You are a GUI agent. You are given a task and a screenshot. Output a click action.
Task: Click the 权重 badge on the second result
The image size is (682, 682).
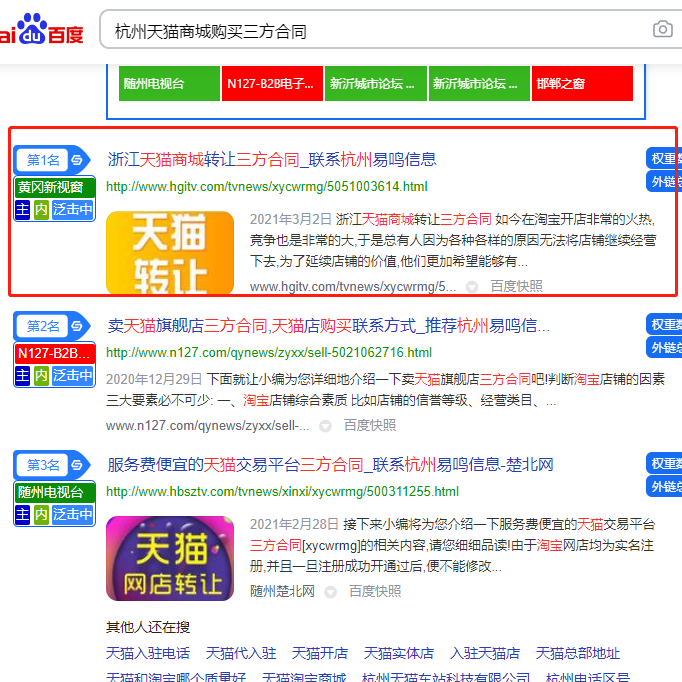[664, 324]
